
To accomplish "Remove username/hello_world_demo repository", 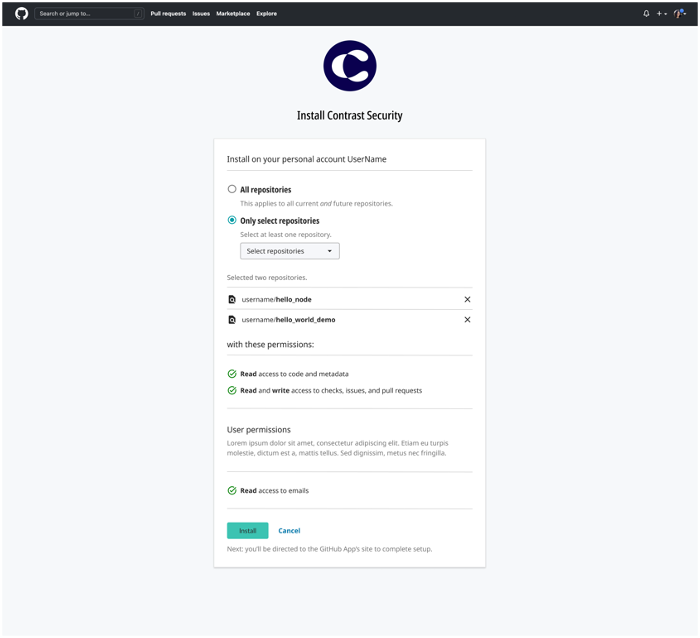I will tap(467, 320).
